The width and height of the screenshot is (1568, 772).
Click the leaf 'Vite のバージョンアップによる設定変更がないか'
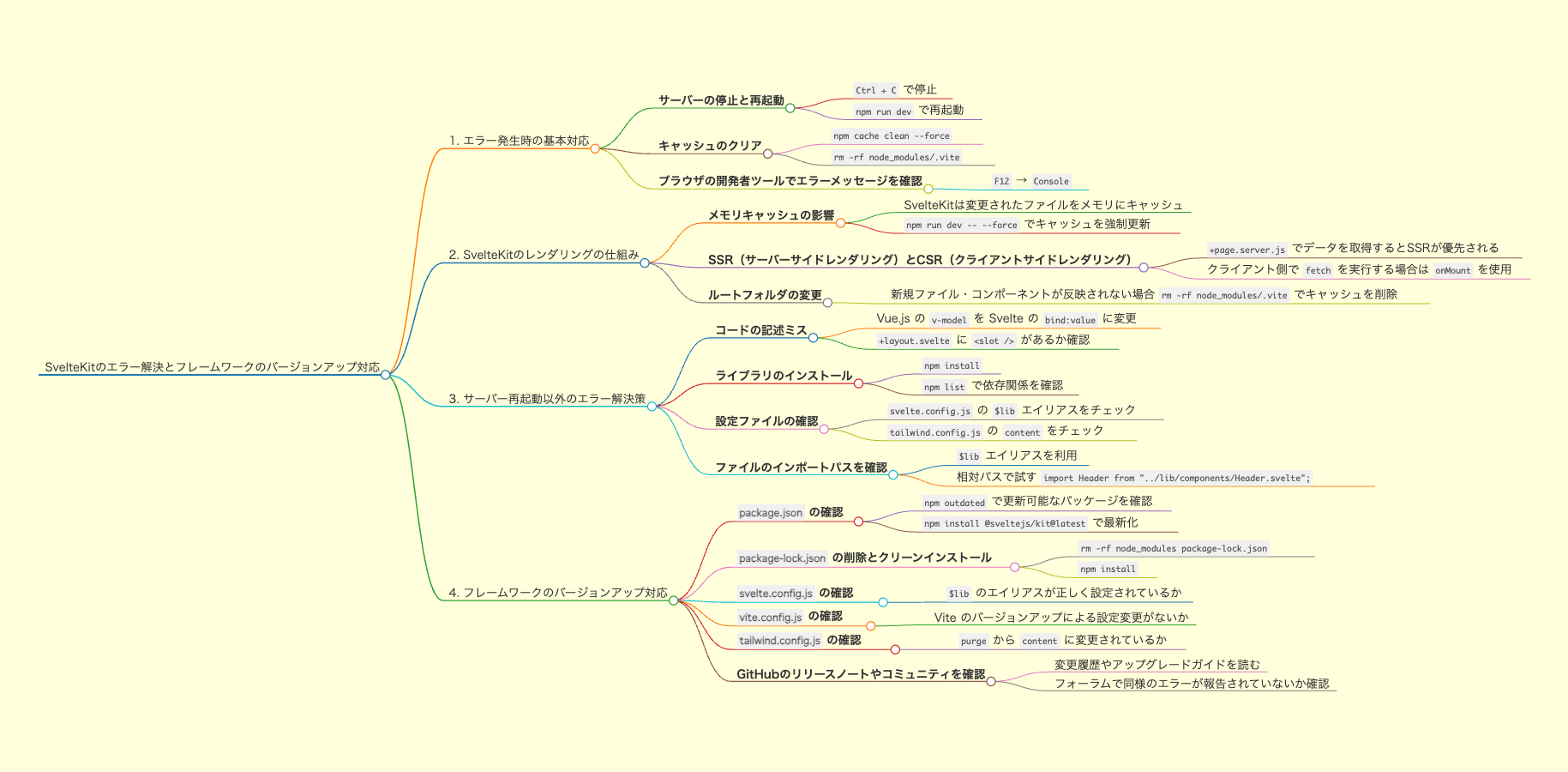pos(1061,618)
